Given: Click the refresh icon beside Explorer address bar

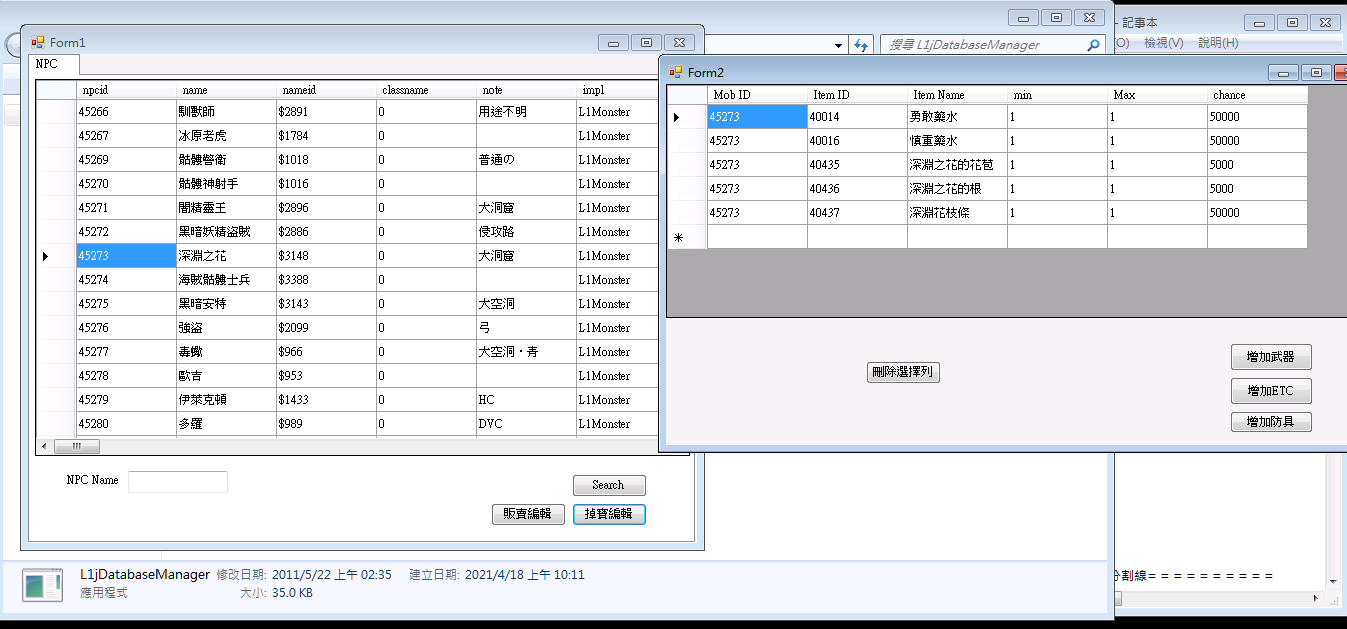Looking at the screenshot, I should 860,45.
